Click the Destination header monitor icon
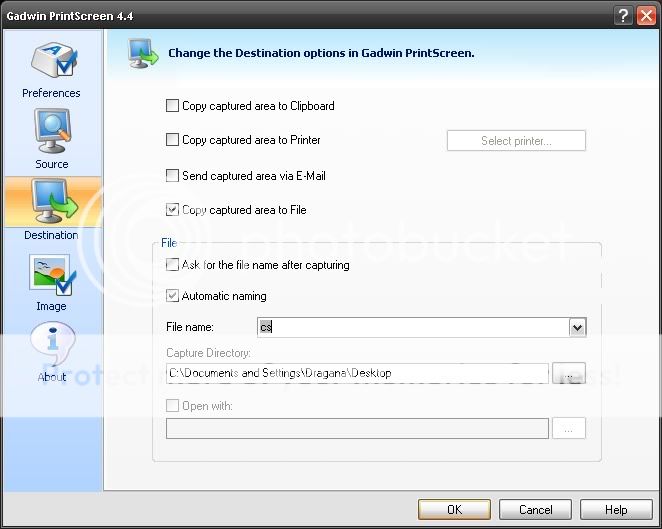Image resolution: width=662 pixels, height=529 pixels. [x=143, y=53]
